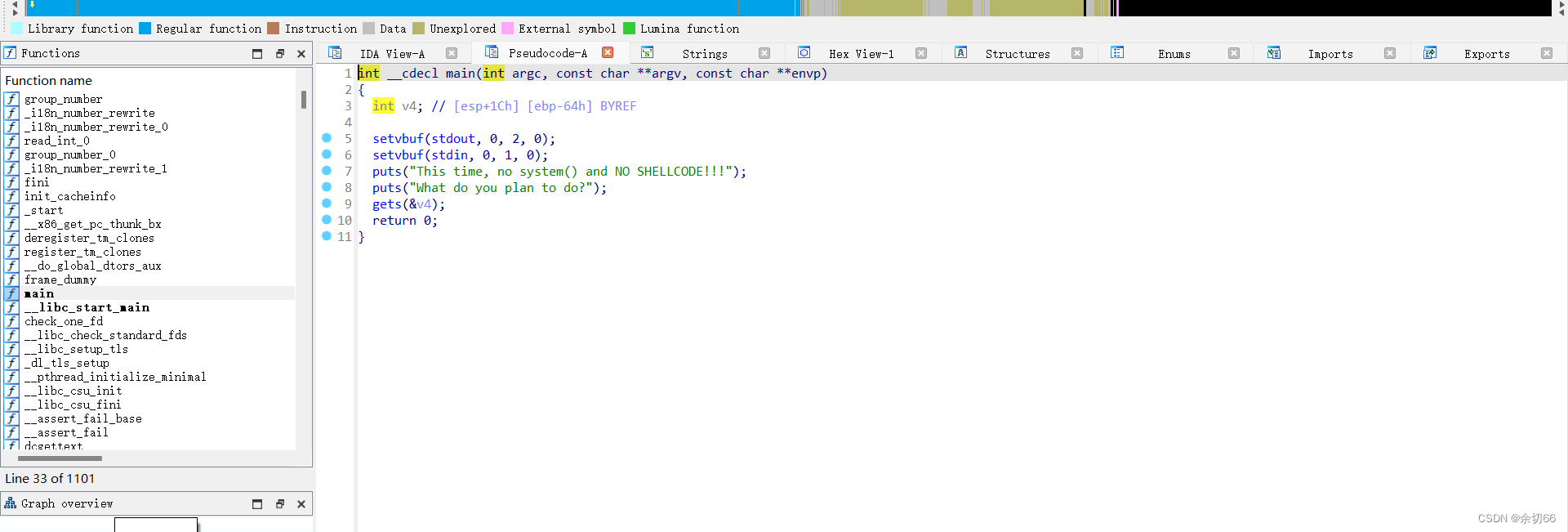This screenshot has width=1568, height=532.
Task: Click the Enums tab icon
Action: pyautogui.click(x=1117, y=52)
